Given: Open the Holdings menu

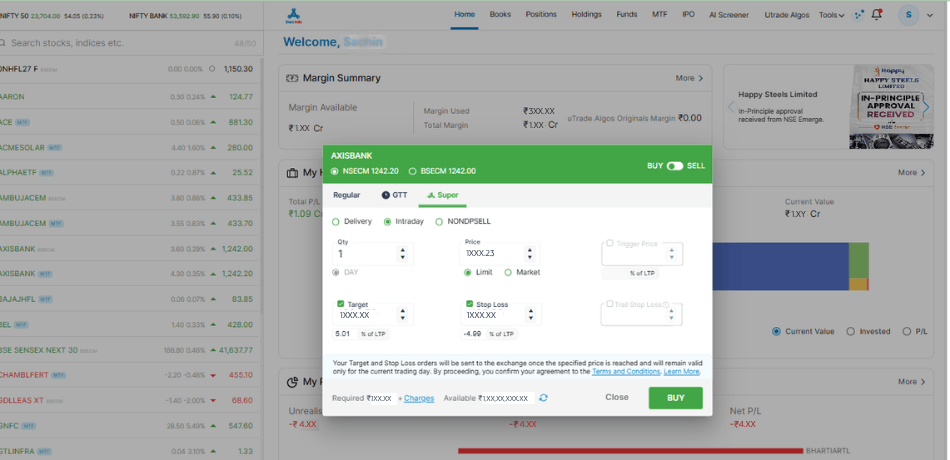Looking at the screenshot, I should tap(586, 15).
